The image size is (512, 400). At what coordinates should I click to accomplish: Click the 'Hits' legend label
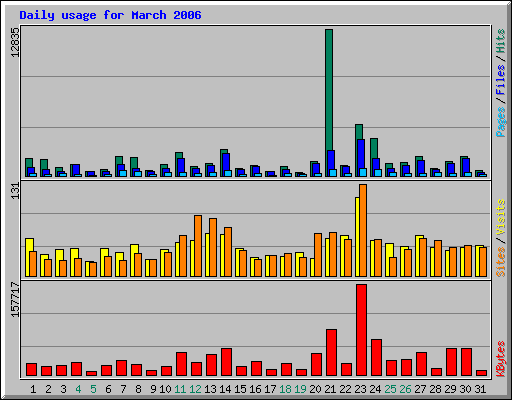[501, 41]
